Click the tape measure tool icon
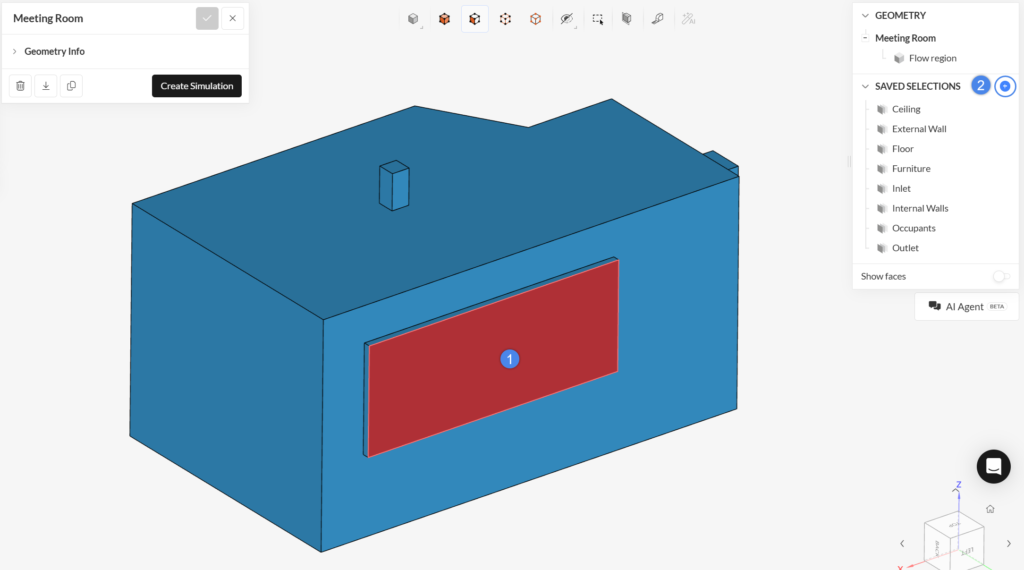The image size is (1024, 570). pos(658,19)
